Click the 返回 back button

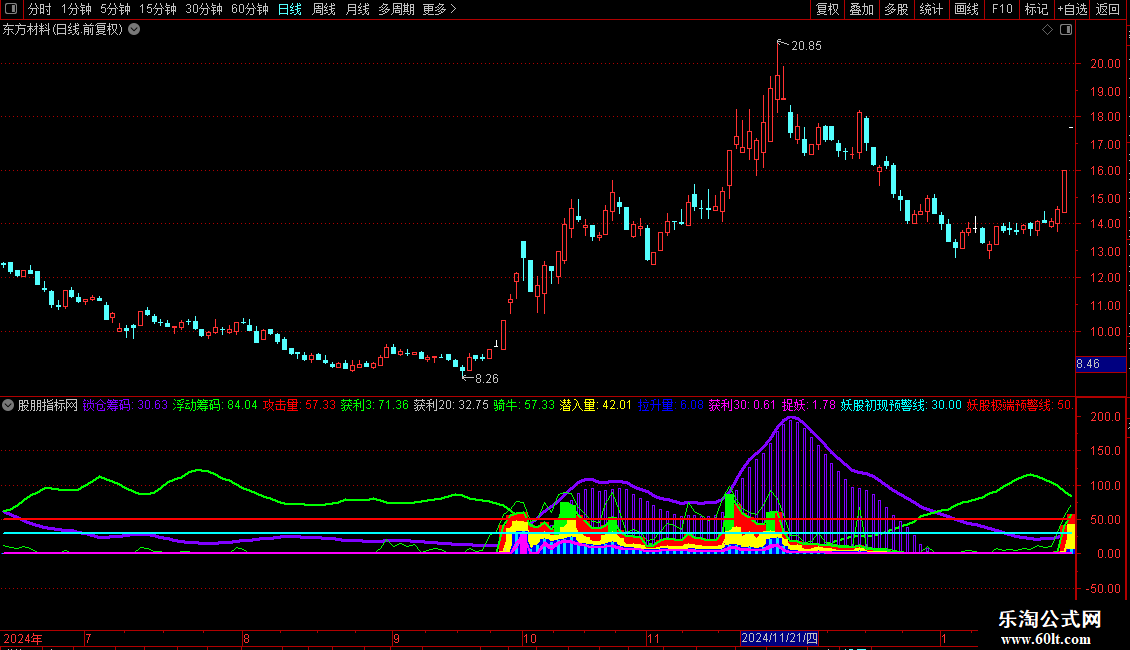tap(1108, 9)
